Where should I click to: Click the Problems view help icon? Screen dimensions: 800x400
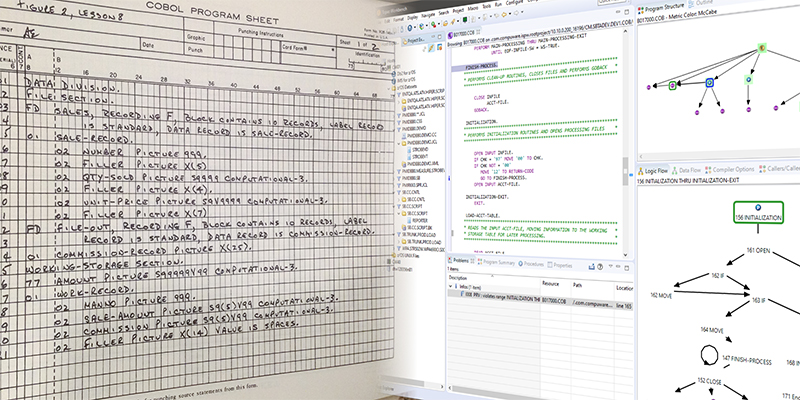pos(600,267)
